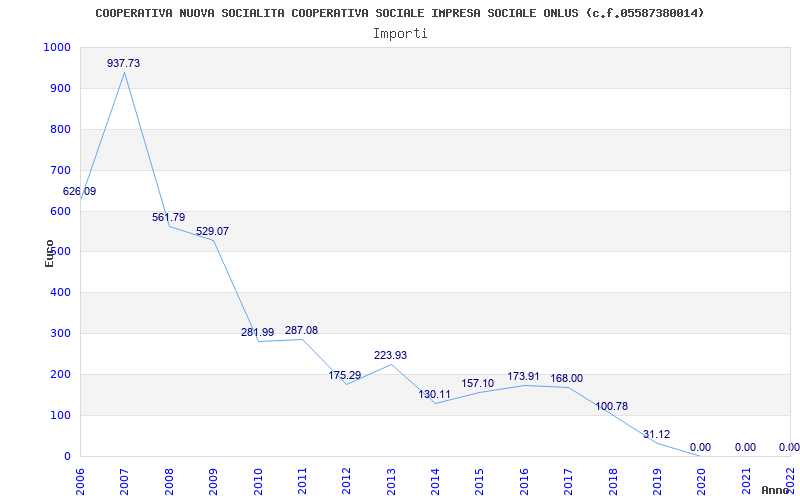Select the 157.10 data label
800x500 pixels.
click(x=478, y=383)
